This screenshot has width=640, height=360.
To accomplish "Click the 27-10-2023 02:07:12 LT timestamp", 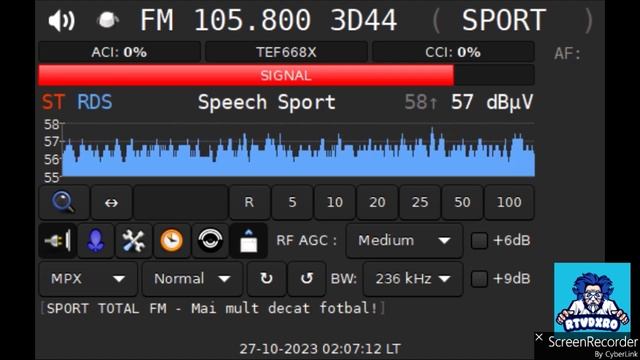I will pyautogui.click(x=320, y=349).
